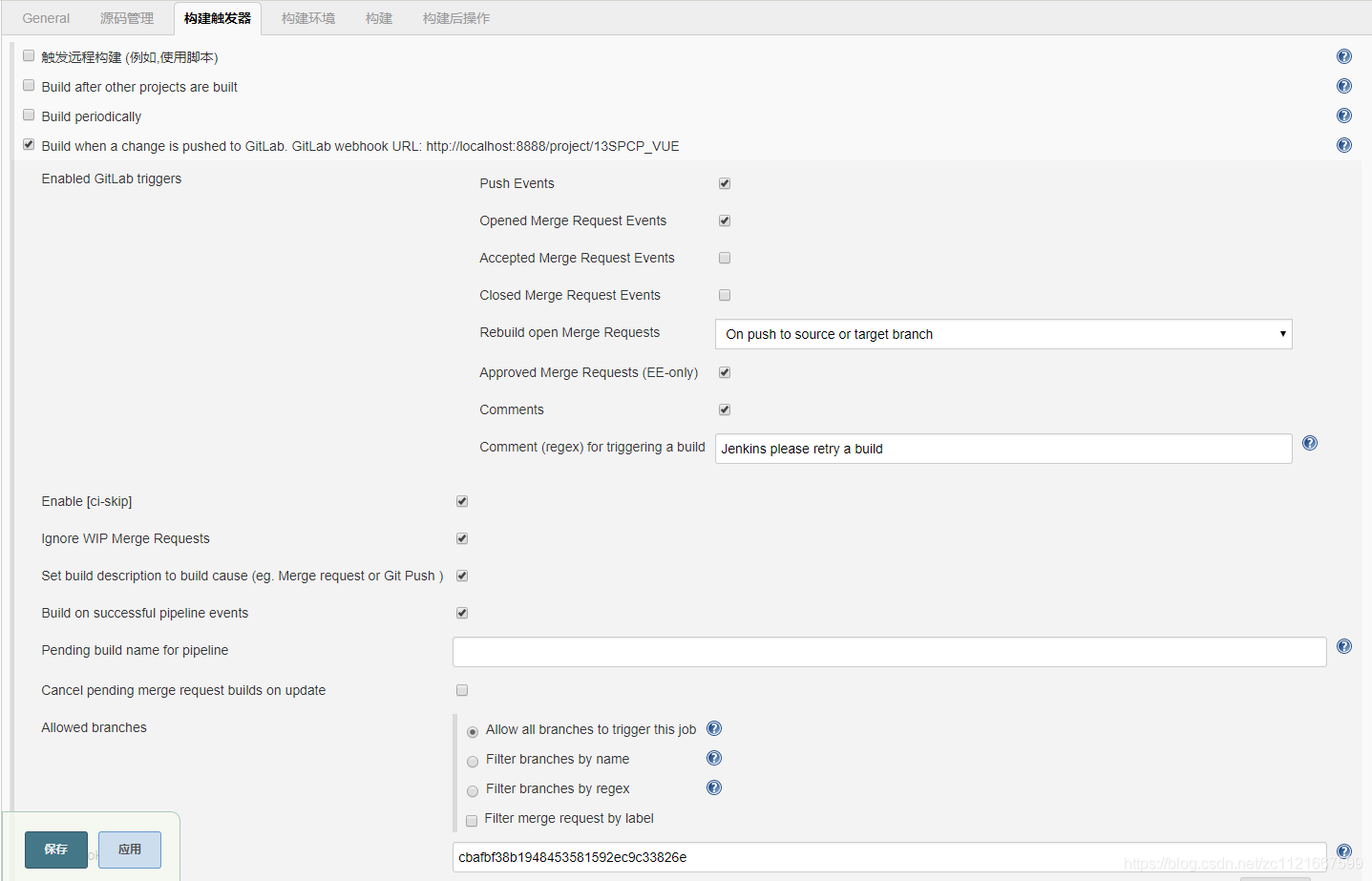Open help for Allow all branches option
The height and width of the screenshot is (881, 1372).
click(714, 728)
